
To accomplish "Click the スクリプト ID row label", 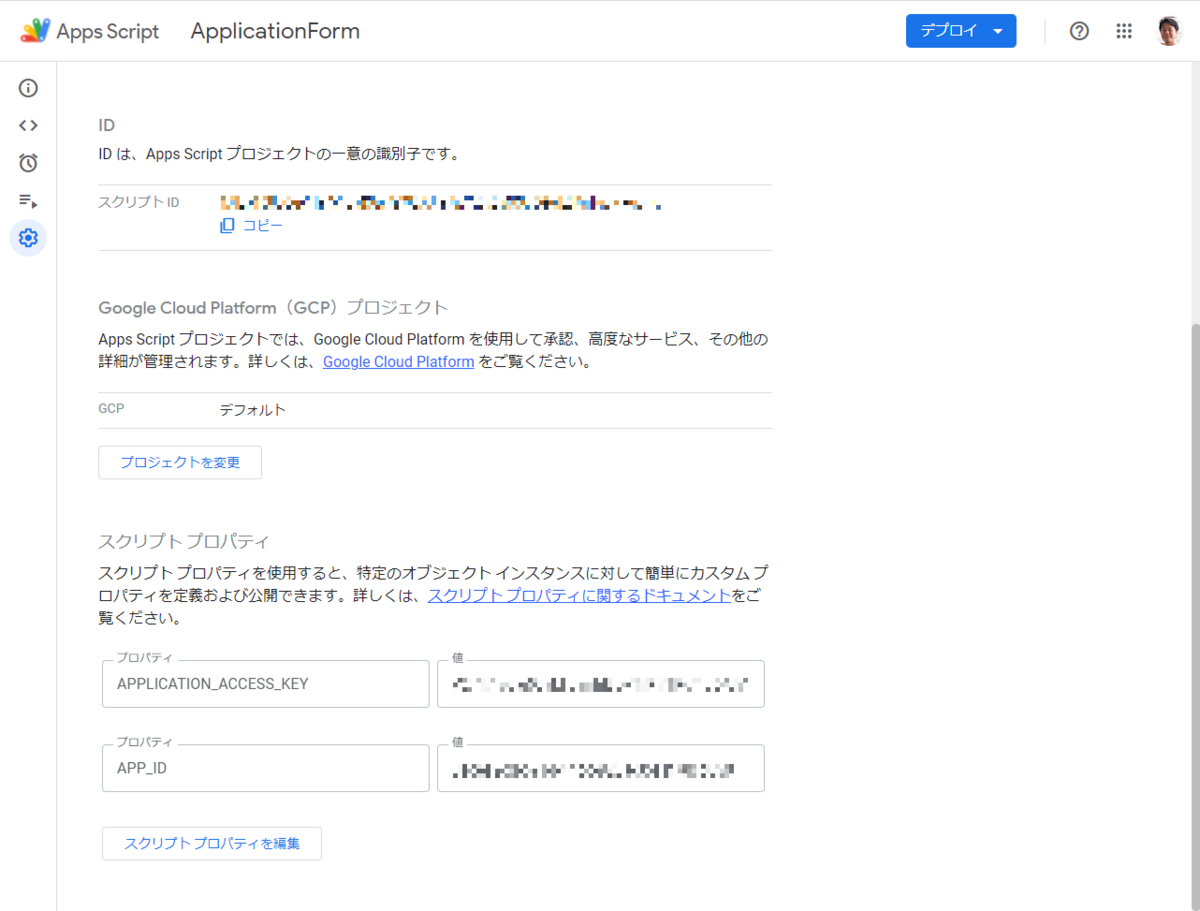I will click(139, 202).
